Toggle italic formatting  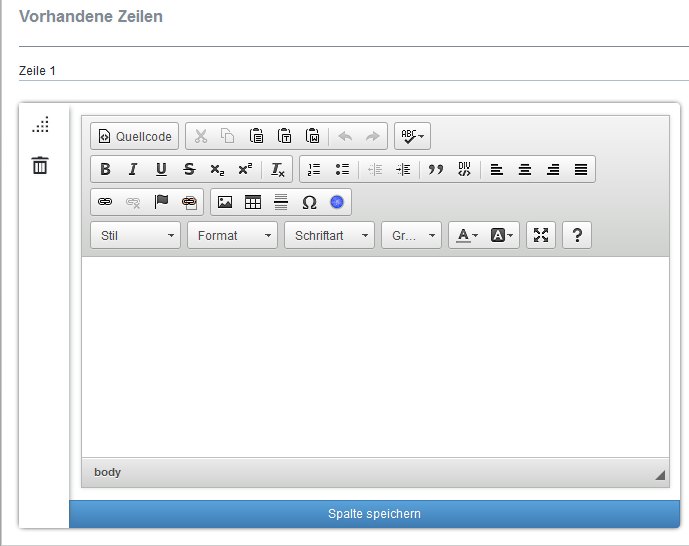coord(133,169)
